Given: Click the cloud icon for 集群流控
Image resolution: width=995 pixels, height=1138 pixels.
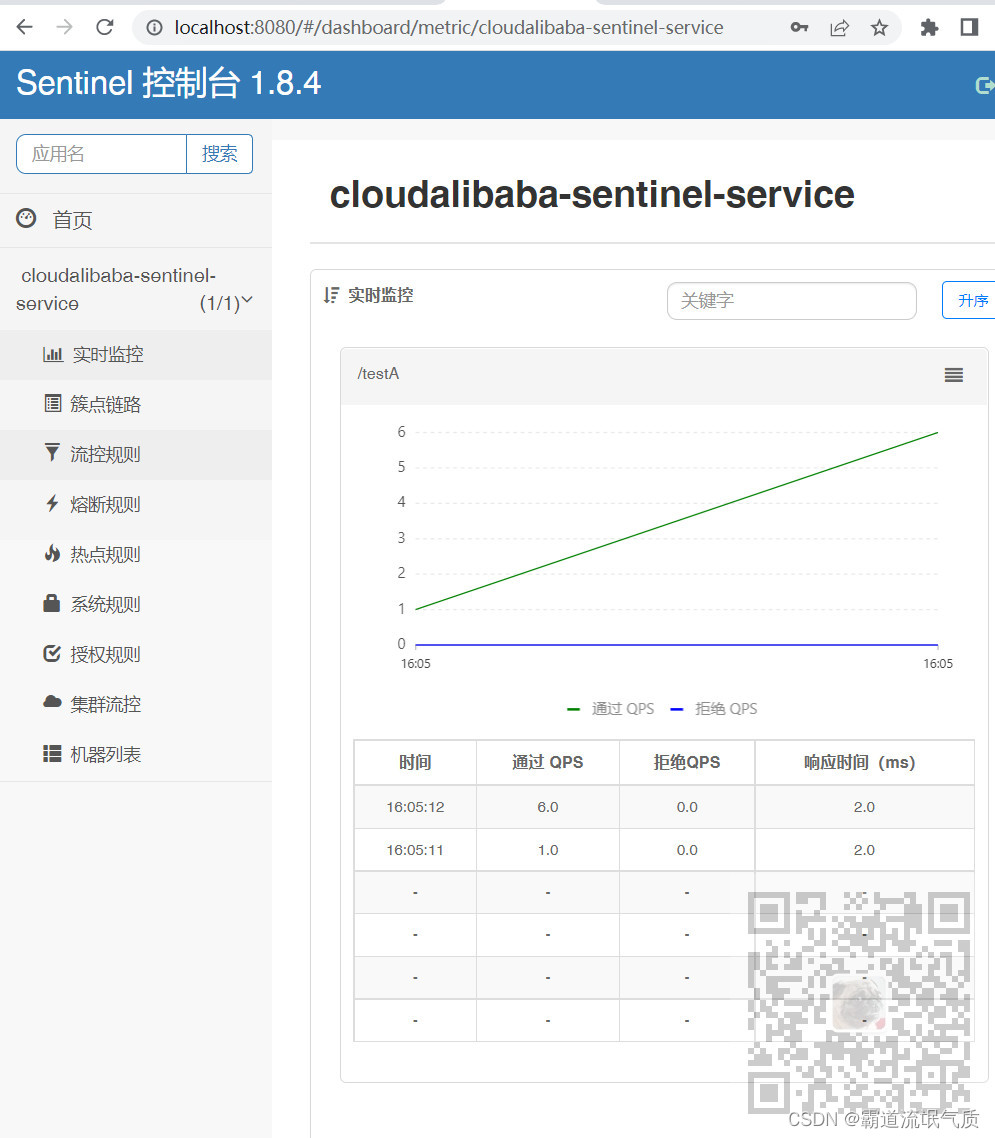Looking at the screenshot, I should [52, 702].
